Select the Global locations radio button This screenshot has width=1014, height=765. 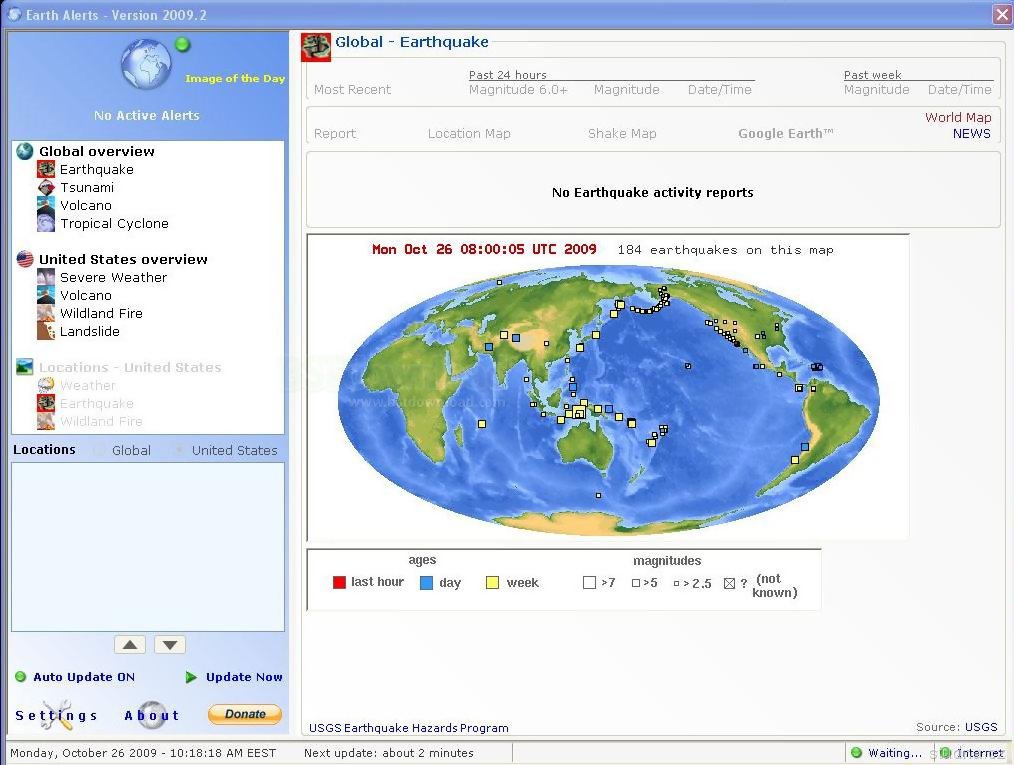[99, 451]
